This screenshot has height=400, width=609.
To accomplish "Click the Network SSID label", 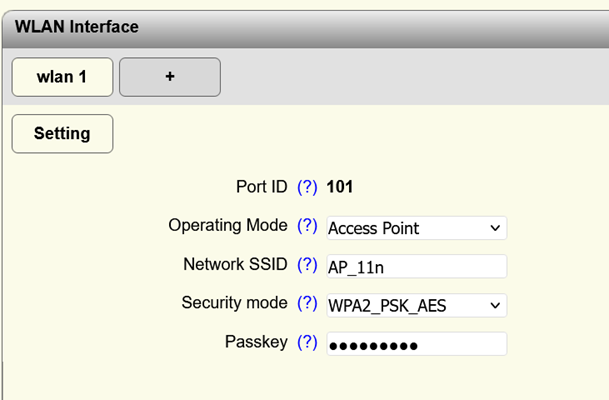I will pos(235,265).
